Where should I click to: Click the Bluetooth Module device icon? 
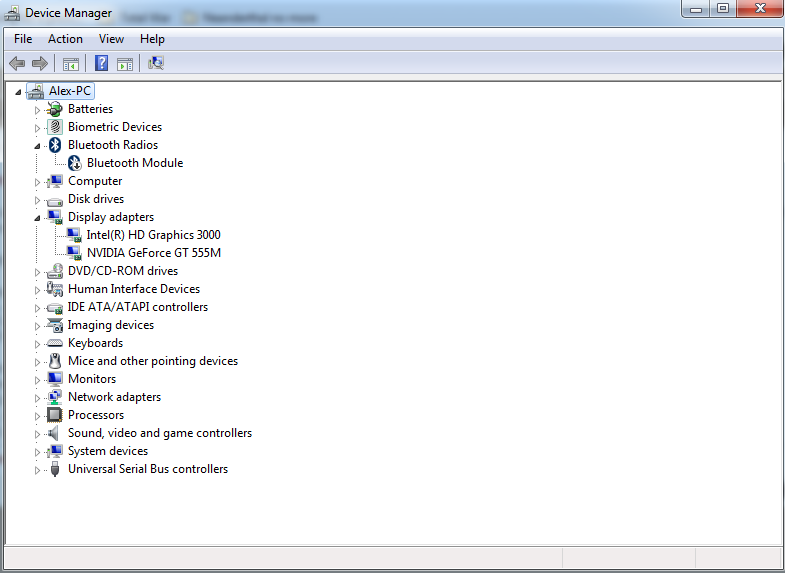click(74, 163)
